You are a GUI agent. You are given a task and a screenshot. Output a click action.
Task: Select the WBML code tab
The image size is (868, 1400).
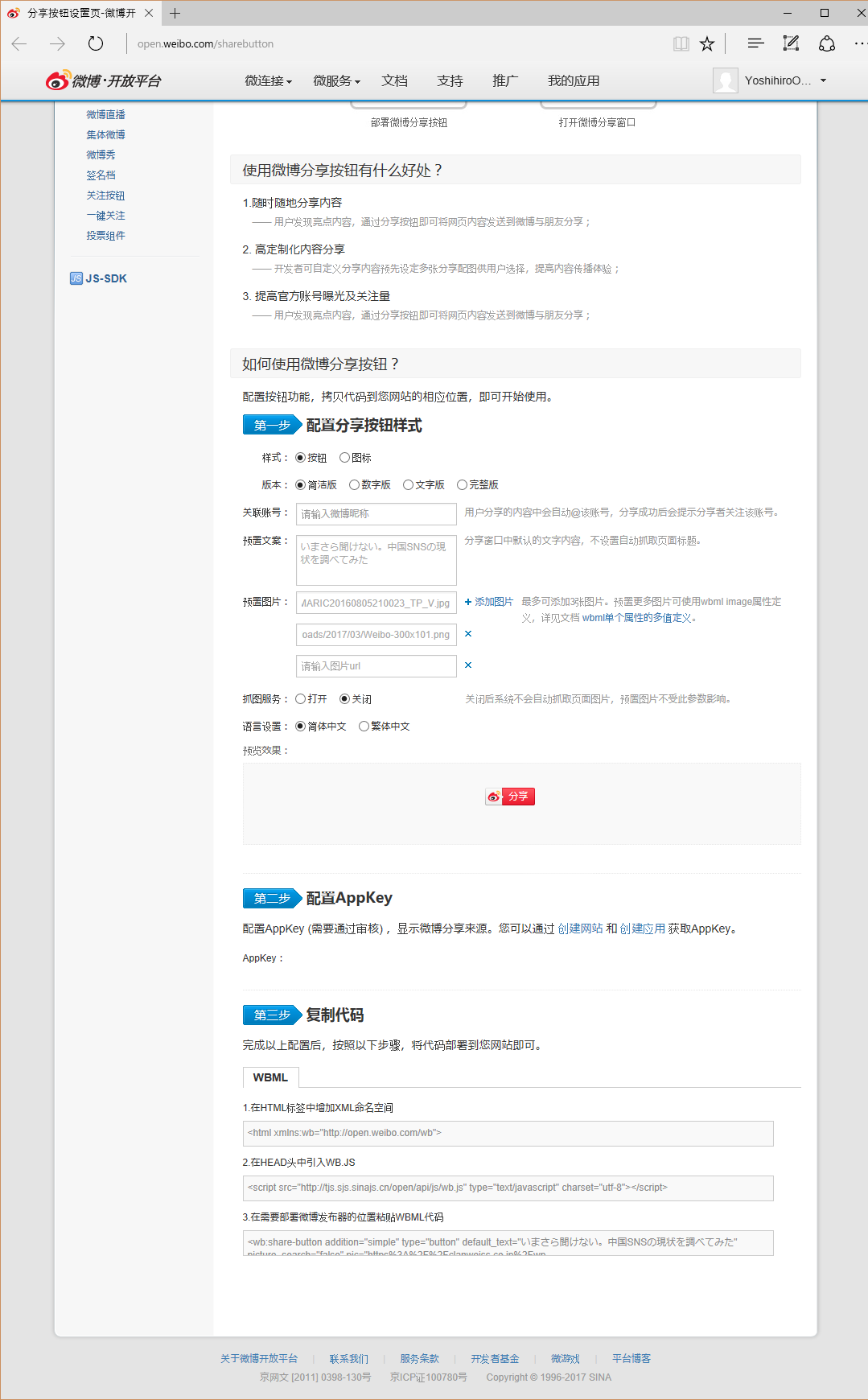[x=270, y=1077]
